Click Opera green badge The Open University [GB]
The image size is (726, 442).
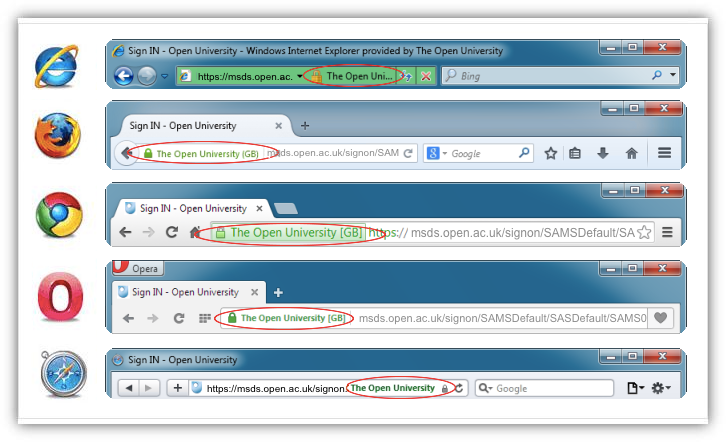click(287, 318)
